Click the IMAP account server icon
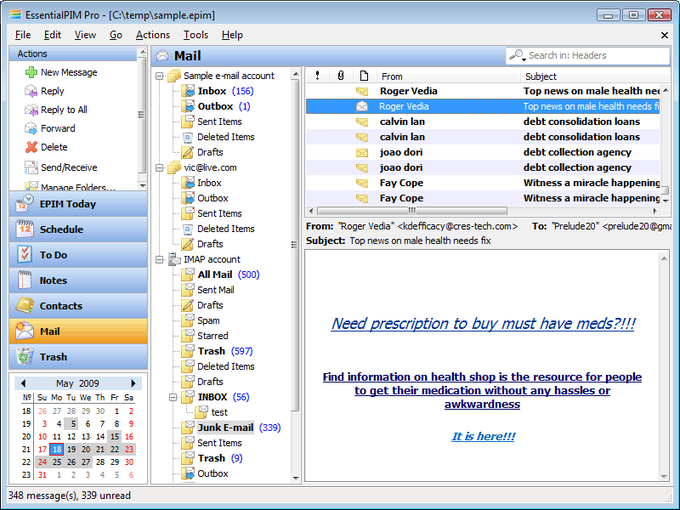This screenshot has height=510, width=680. [174, 259]
